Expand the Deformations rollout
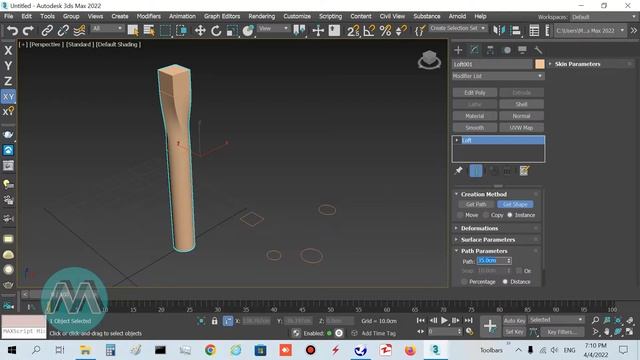The height and width of the screenshot is (360, 640). 479,228
